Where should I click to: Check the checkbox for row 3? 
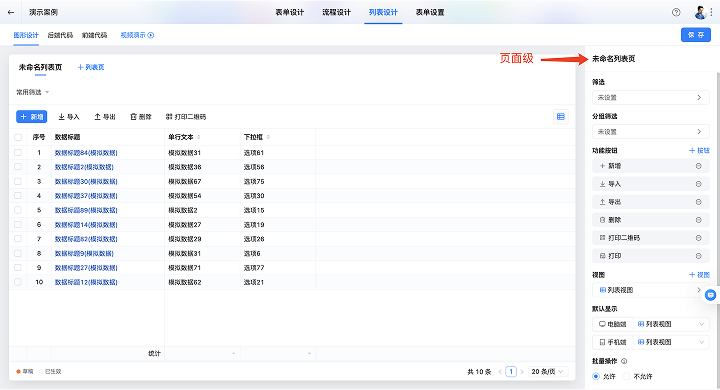(18, 181)
